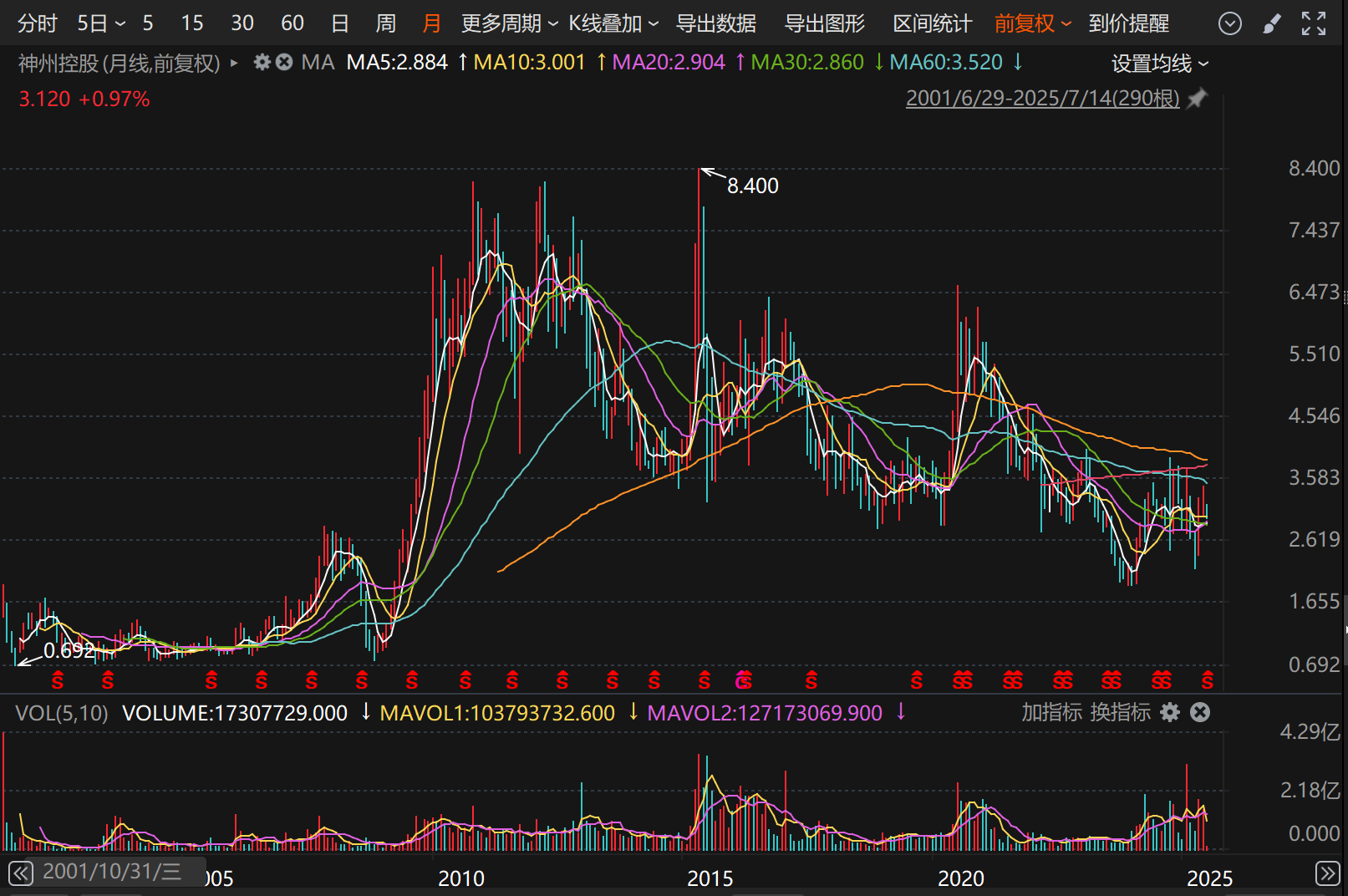Click MA60:3.520 value label

(x=946, y=63)
